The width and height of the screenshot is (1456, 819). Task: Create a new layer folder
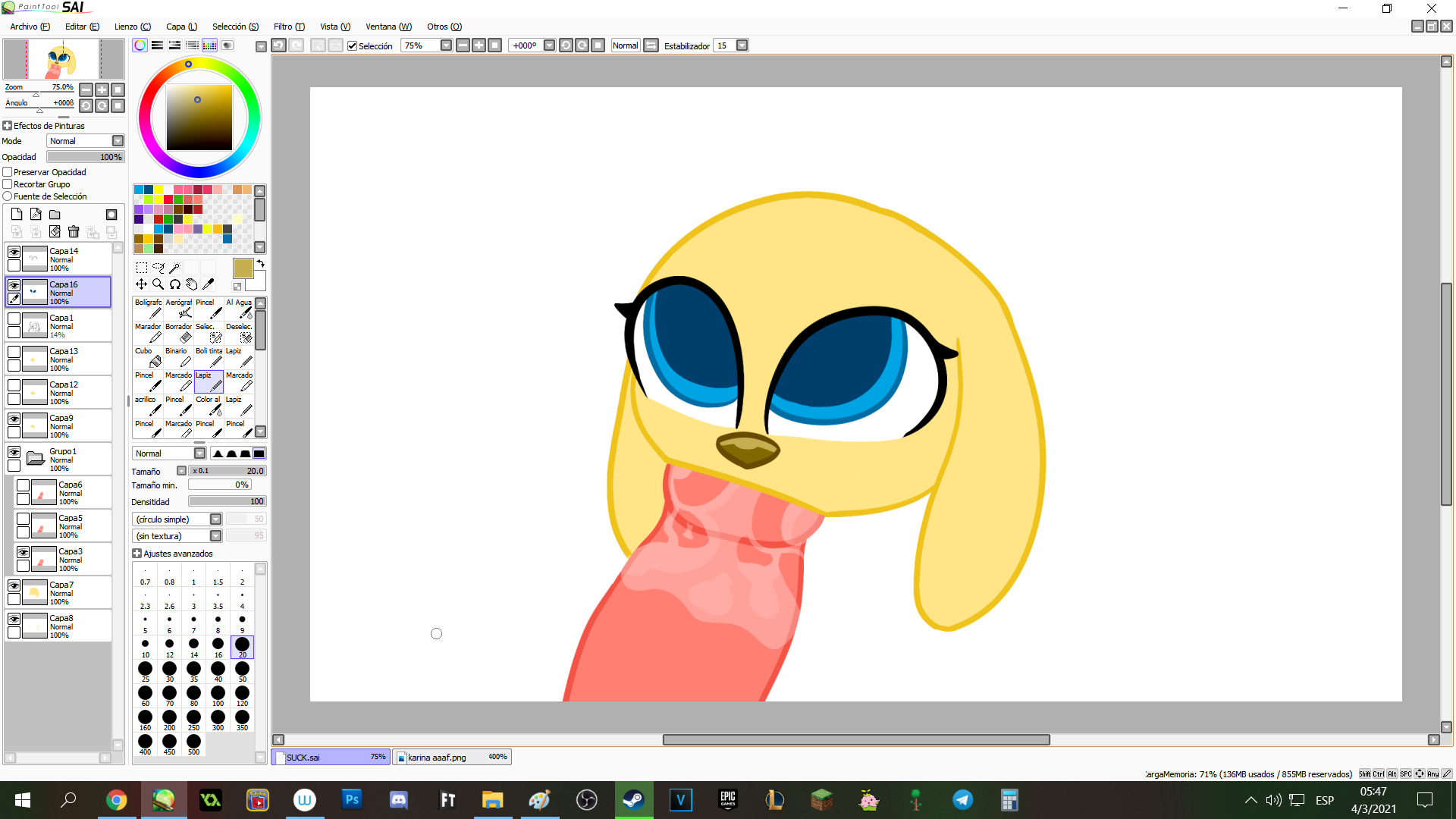[x=55, y=215]
